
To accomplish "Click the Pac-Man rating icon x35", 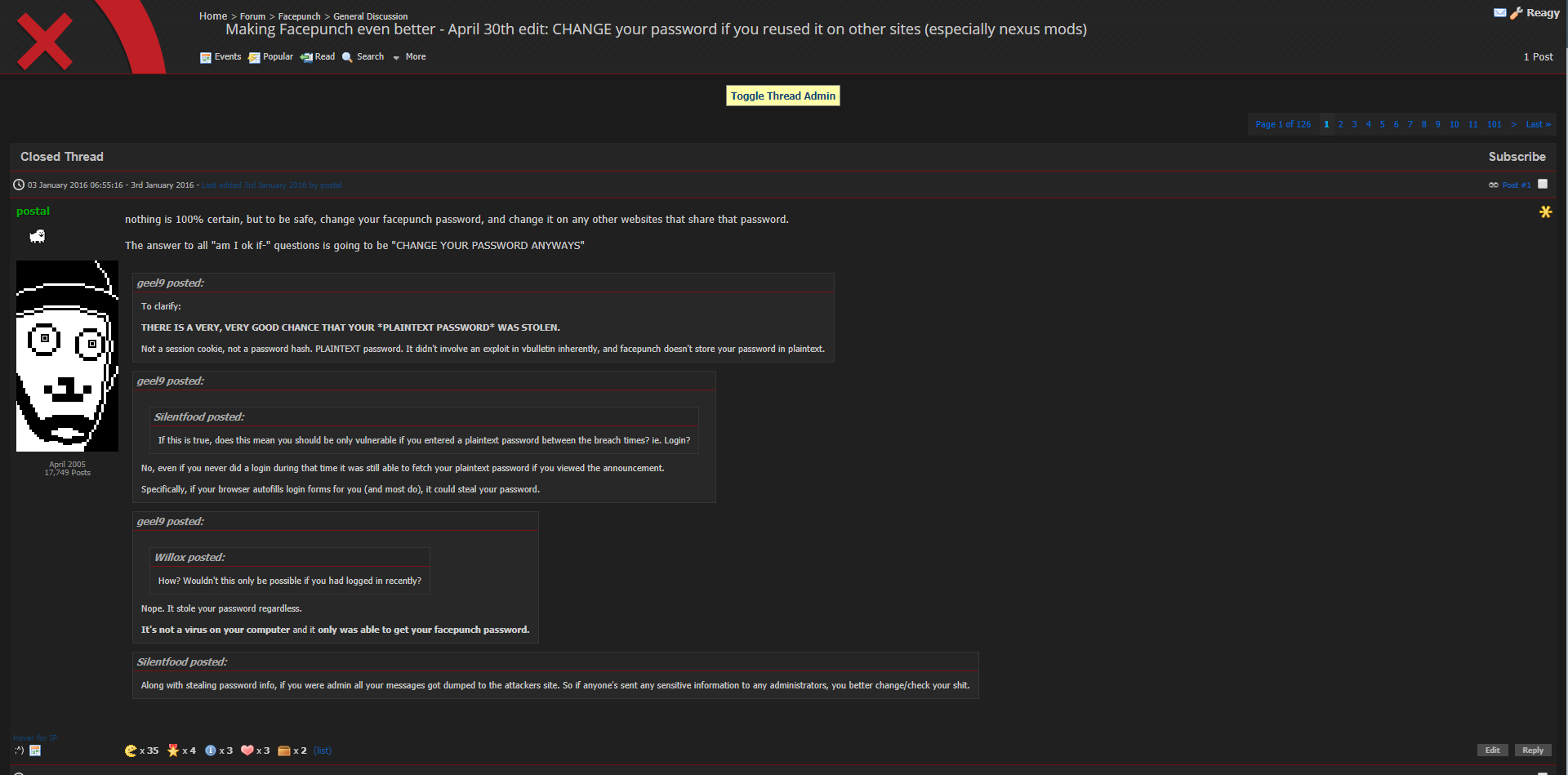I will click(131, 751).
